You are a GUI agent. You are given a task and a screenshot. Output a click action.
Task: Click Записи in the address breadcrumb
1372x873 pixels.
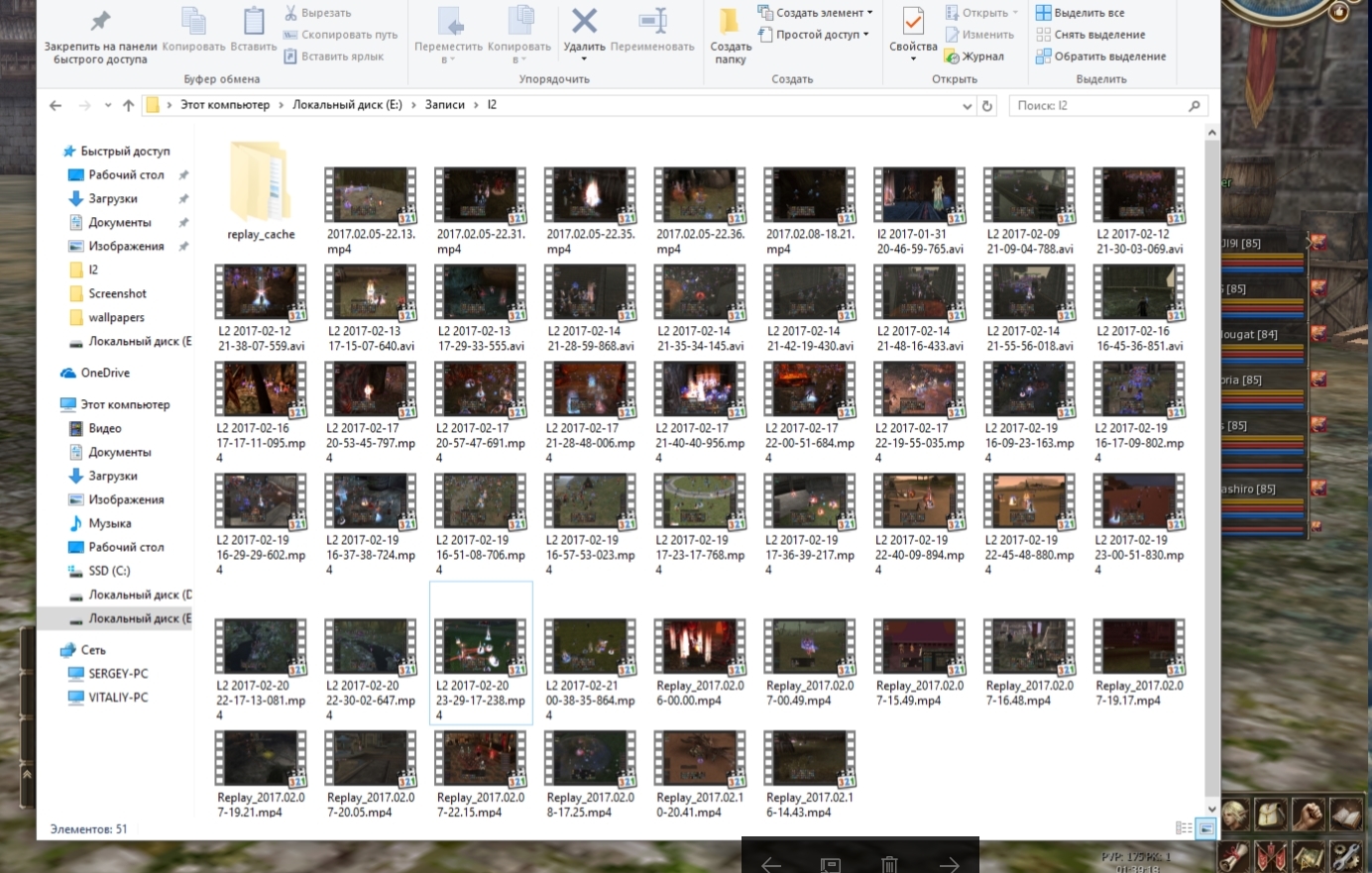[x=445, y=105]
